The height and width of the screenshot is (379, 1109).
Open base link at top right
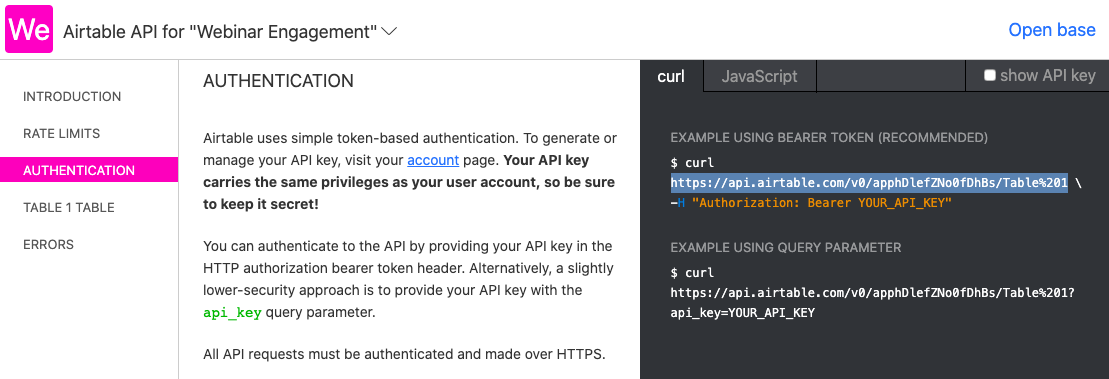(1052, 30)
